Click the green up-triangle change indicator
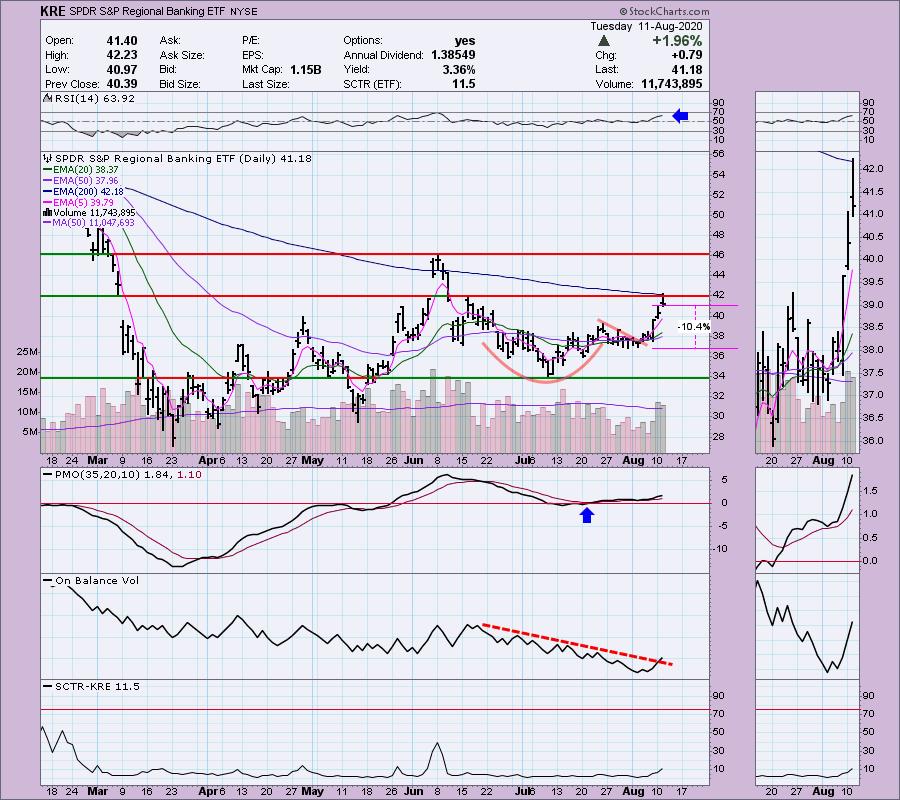Viewport: 900px width, 800px height. coord(603,41)
